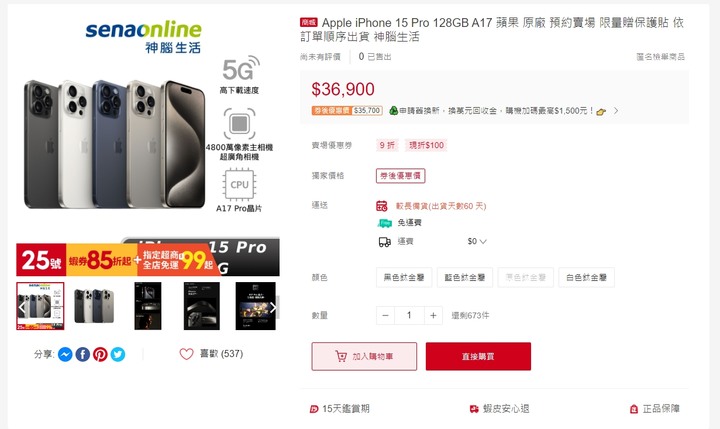Image resolution: width=720 pixels, height=429 pixels.
Task: Select 黑色鈦金屬 color option
Action: point(404,277)
